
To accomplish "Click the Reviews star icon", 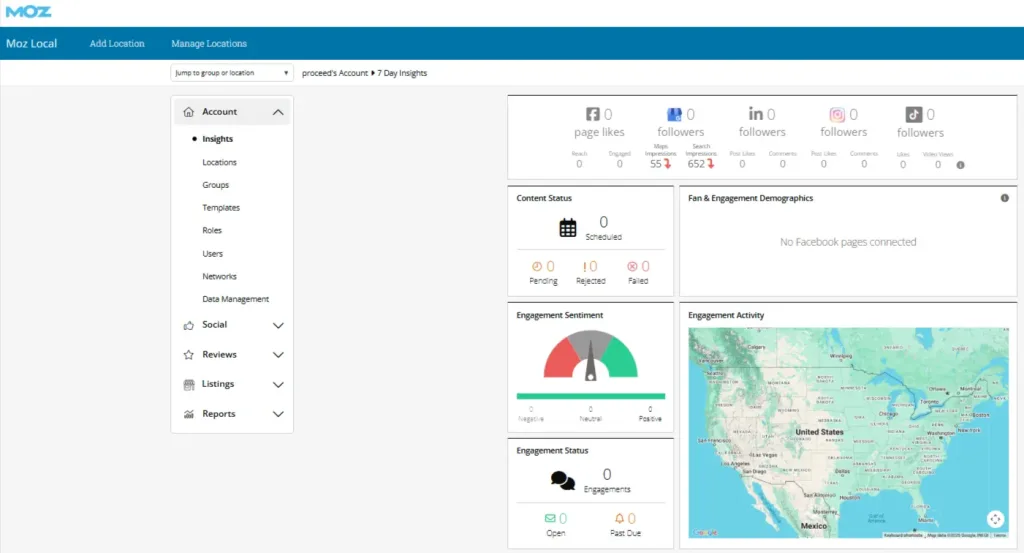I will pos(189,355).
